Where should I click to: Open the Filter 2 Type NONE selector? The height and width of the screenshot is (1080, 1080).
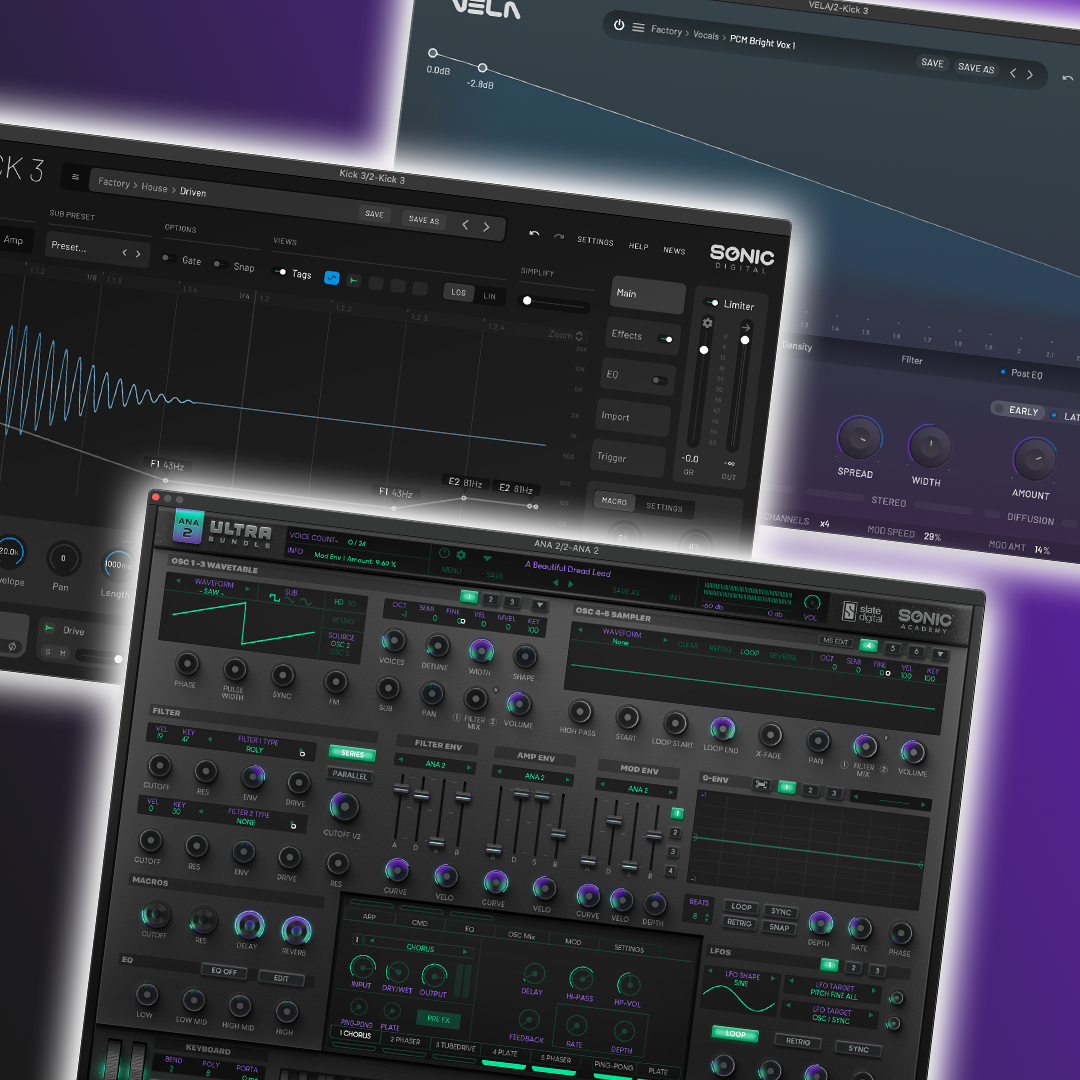tap(247, 818)
